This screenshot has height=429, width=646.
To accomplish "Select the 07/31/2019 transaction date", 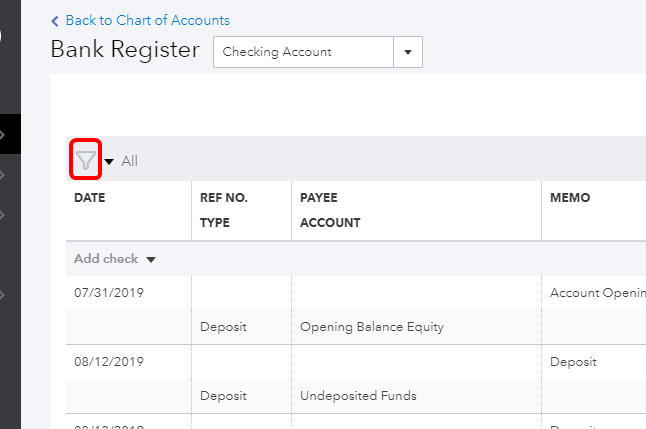I will pos(101,293).
